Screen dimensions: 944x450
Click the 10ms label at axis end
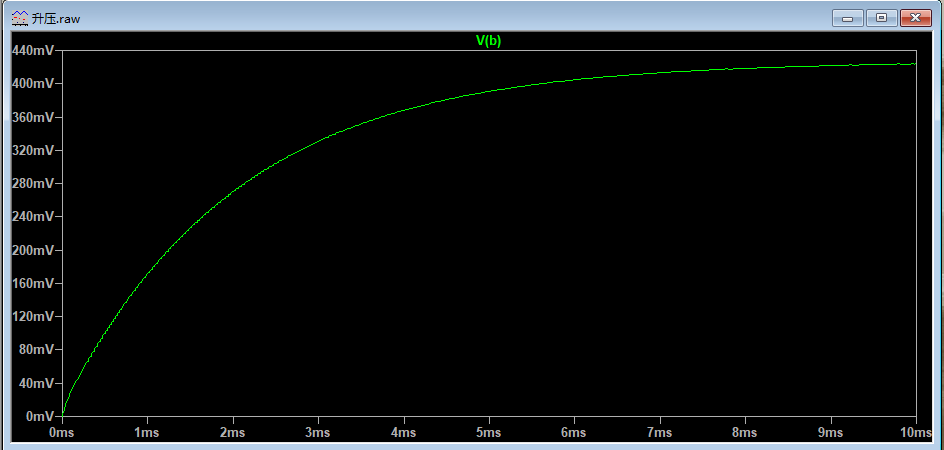pyautogui.click(x=913, y=433)
